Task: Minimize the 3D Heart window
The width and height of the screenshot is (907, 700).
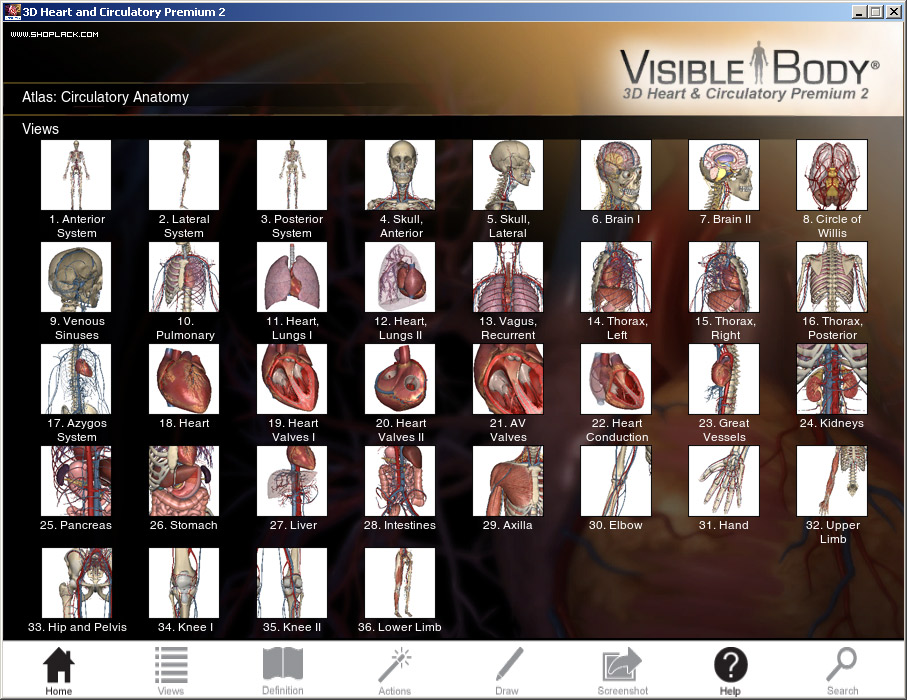Action: point(860,12)
